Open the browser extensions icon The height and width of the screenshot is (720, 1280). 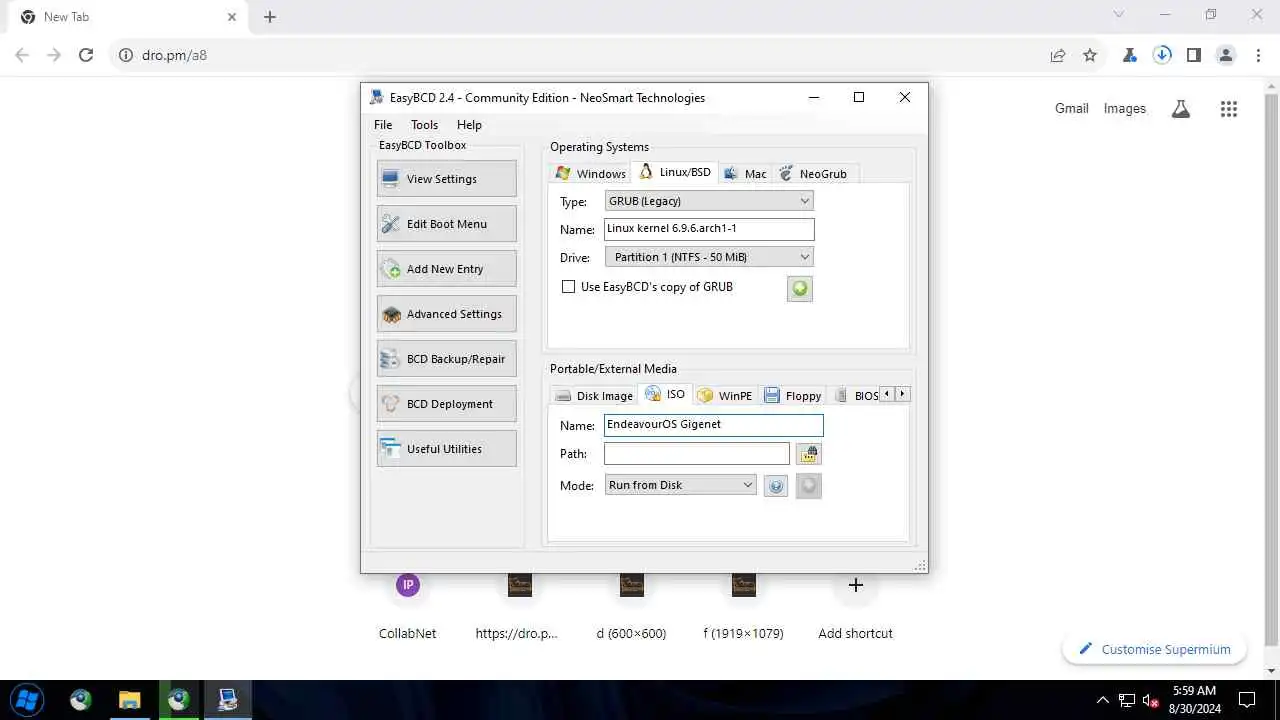tap(1130, 55)
